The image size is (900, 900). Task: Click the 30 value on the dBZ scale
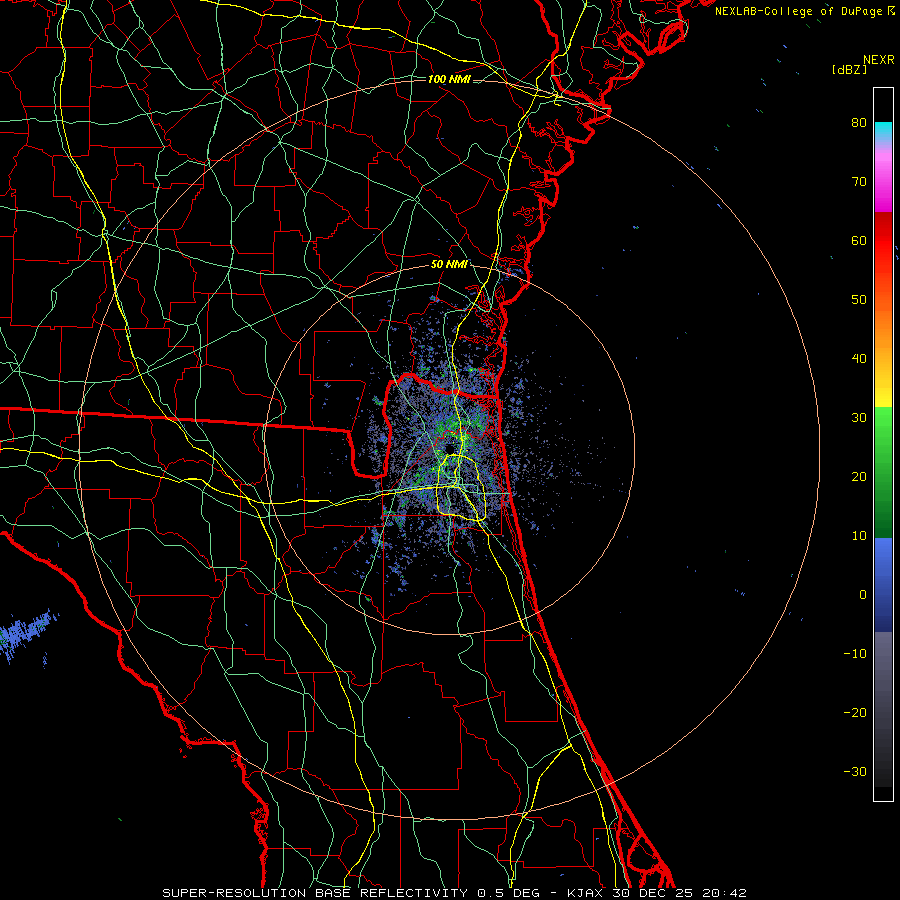click(859, 418)
